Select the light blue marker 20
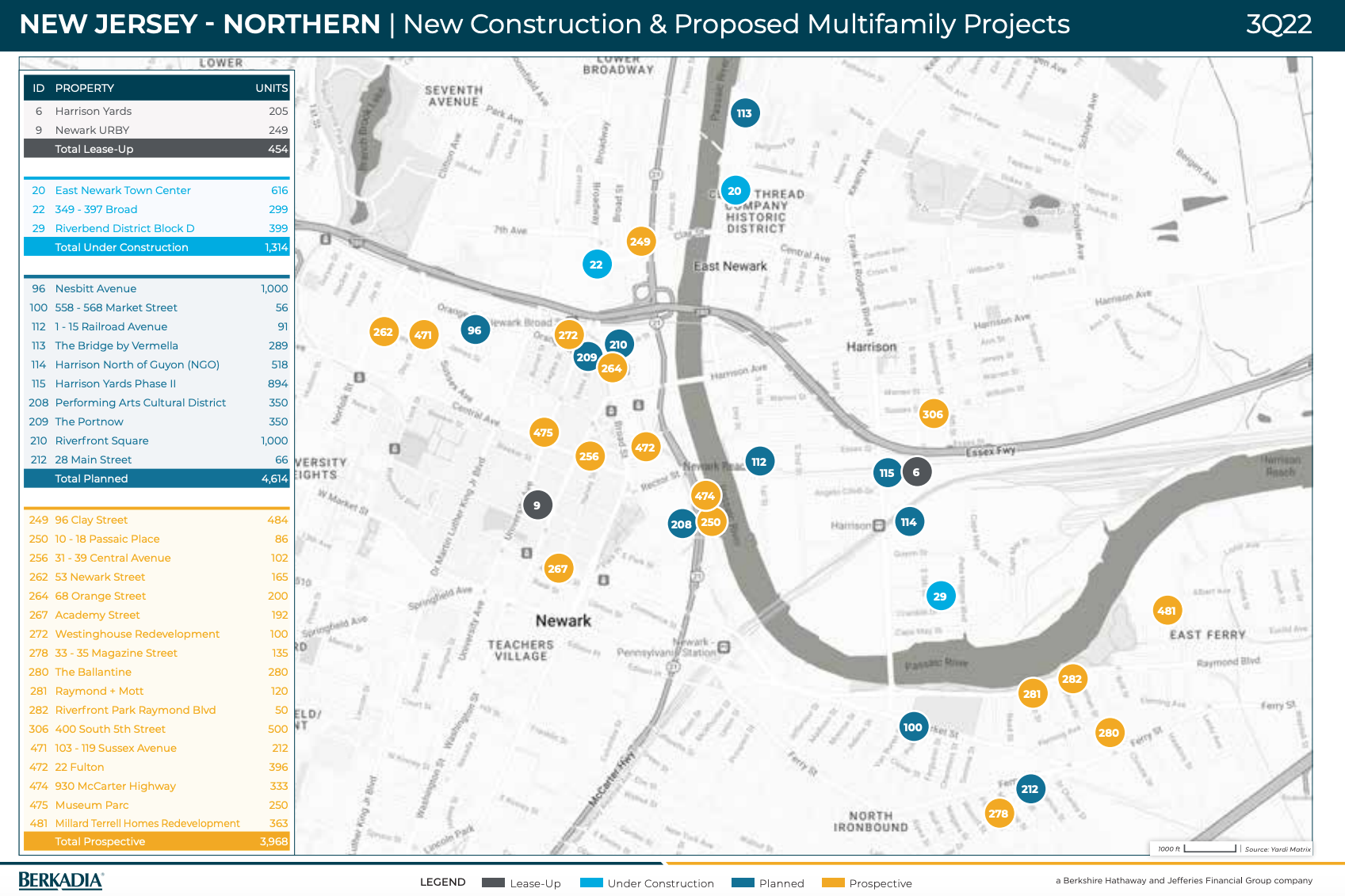 (735, 191)
